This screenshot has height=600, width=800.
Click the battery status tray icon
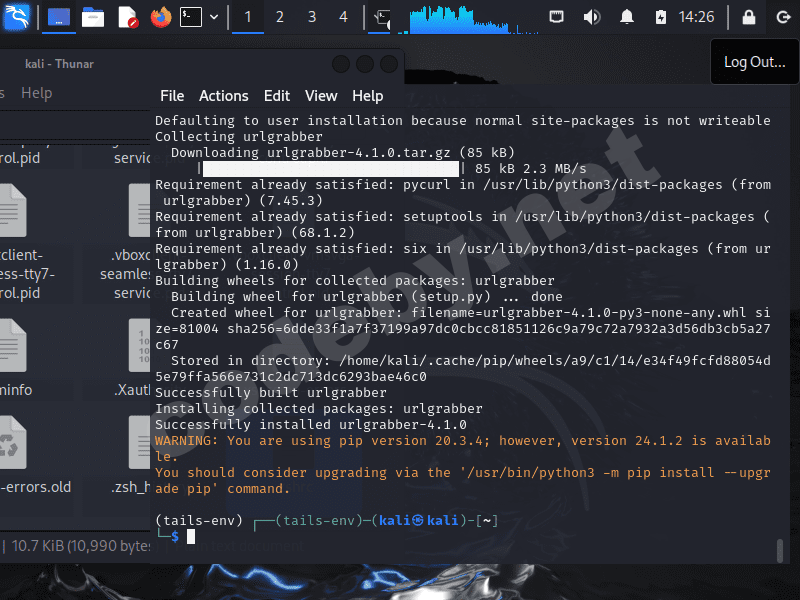[659, 16]
